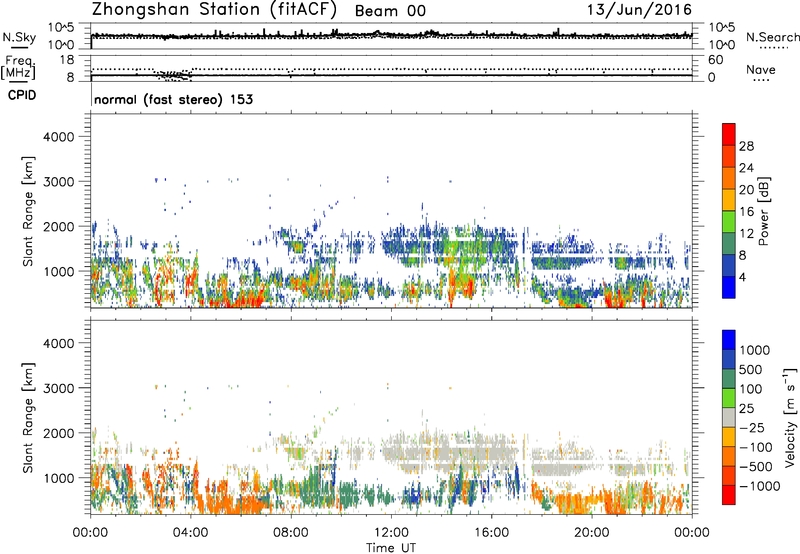Click the light green segment of velocity color bar
Screen dimensions: 800x554
coord(729,398)
